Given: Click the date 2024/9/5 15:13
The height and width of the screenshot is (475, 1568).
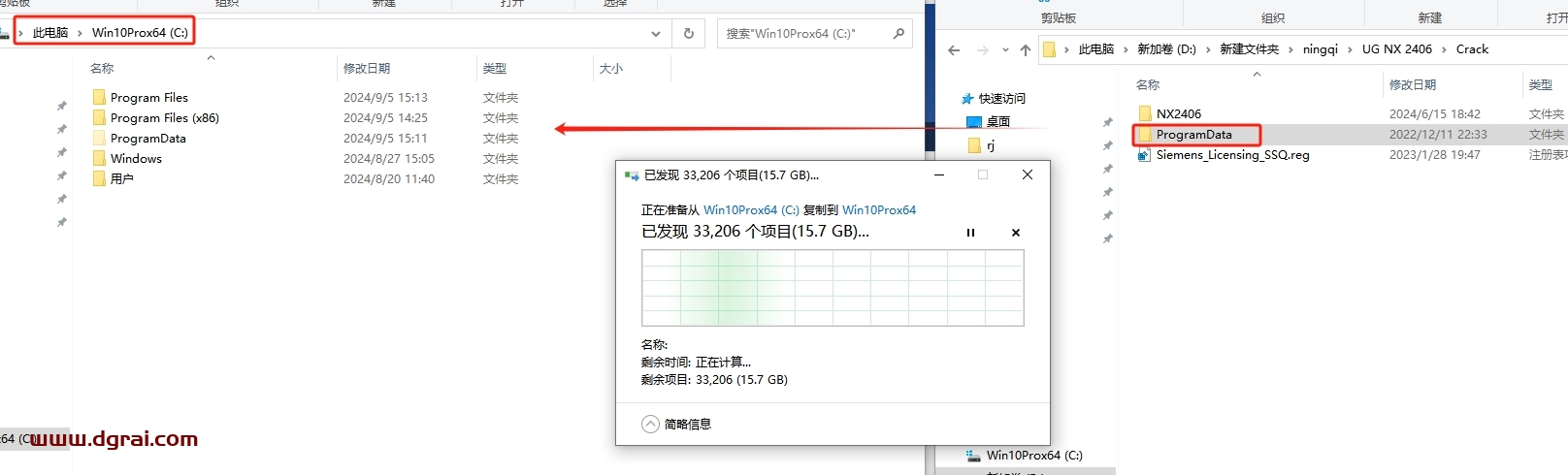Looking at the screenshot, I should [x=385, y=97].
